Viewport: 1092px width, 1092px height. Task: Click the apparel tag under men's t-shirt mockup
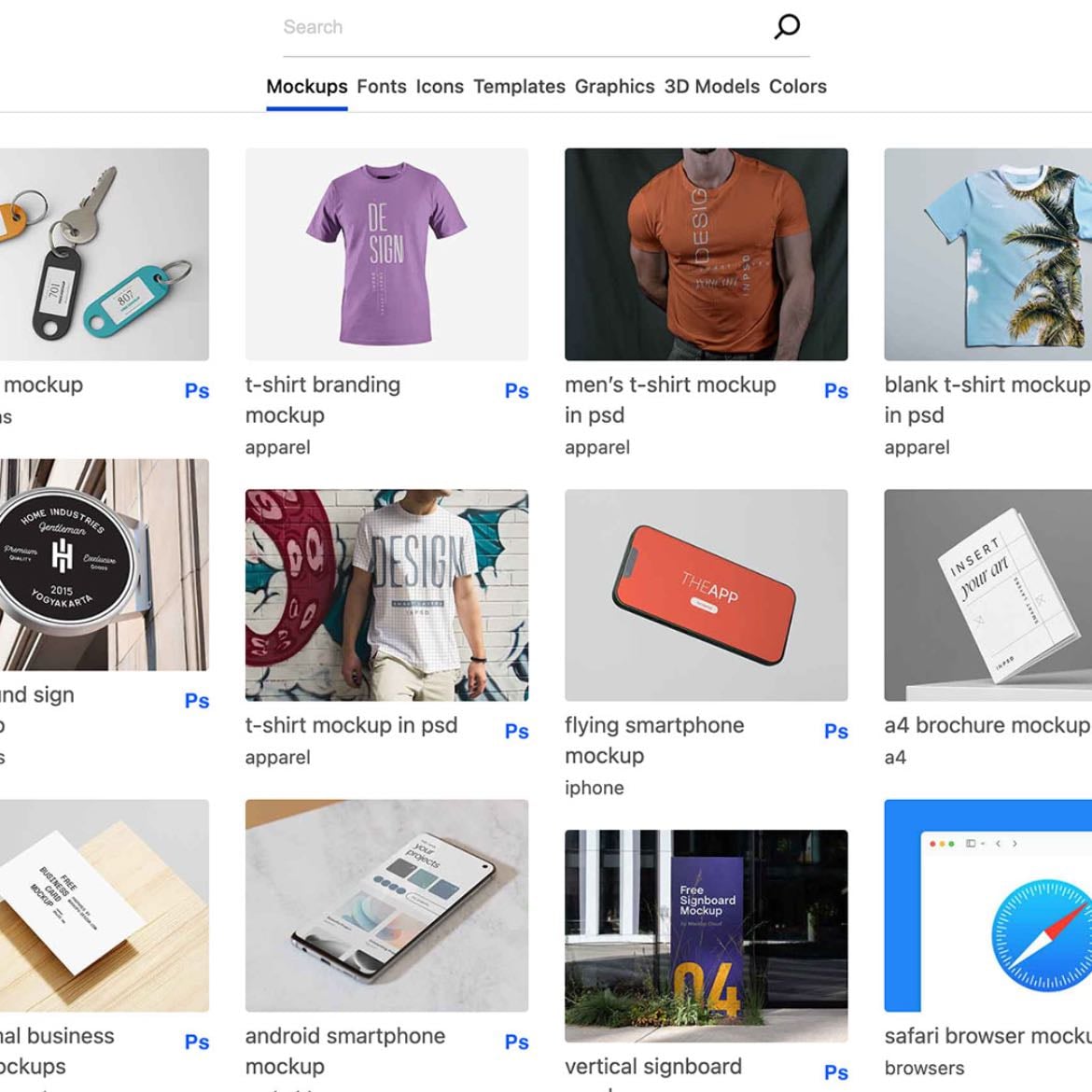pos(597,448)
